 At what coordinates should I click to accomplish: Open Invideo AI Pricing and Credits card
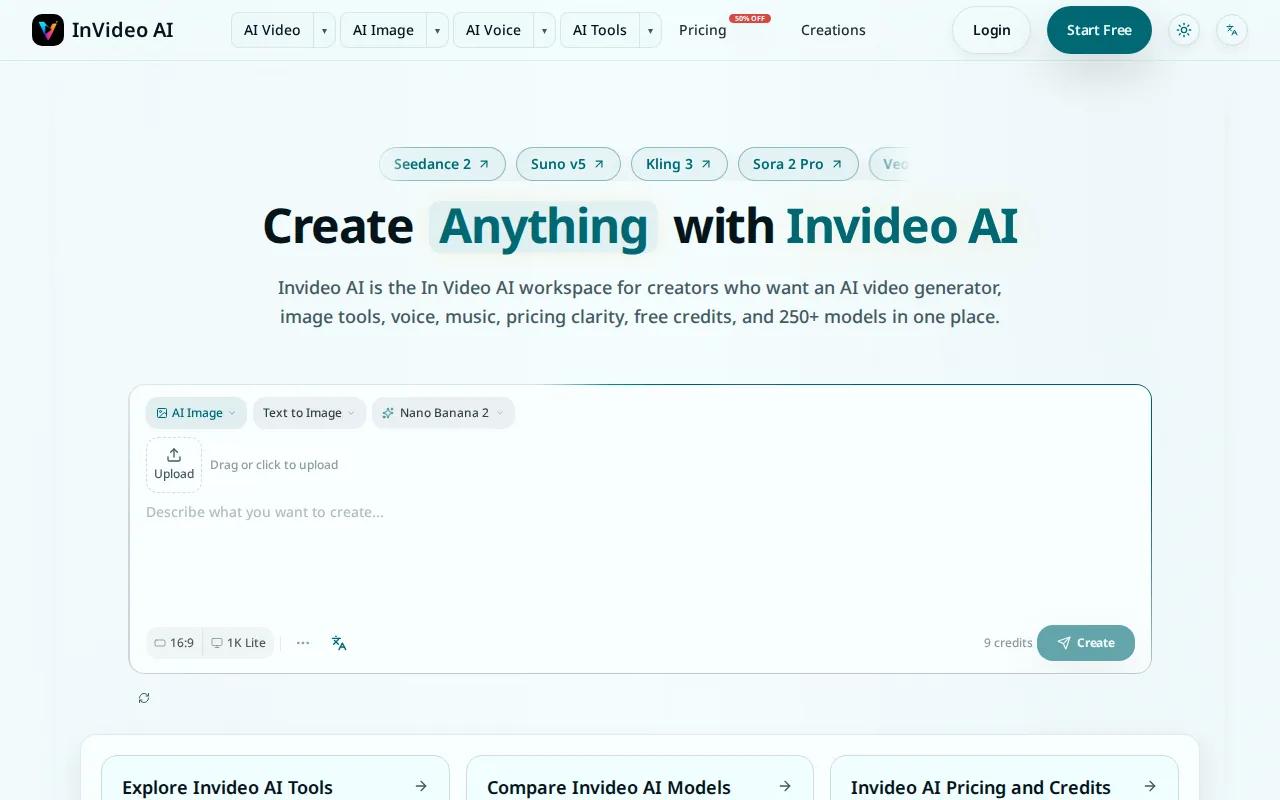tap(1004, 778)
